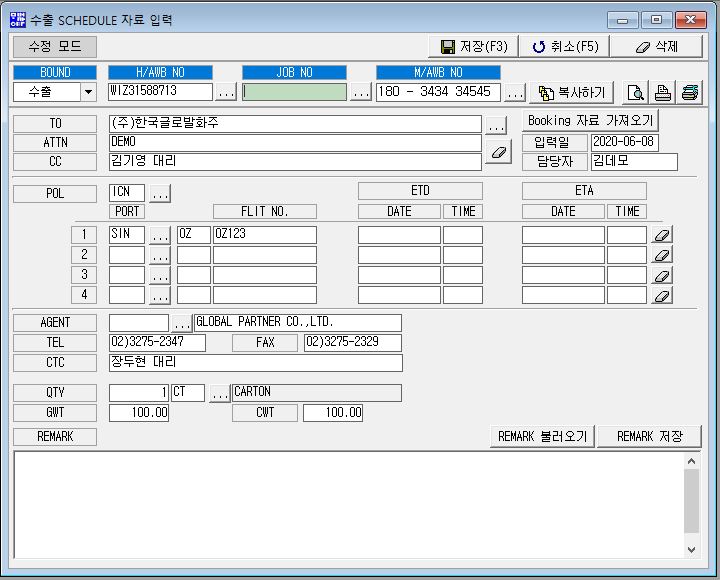Click row 1 flight number field OZ123

coord(265,235)
